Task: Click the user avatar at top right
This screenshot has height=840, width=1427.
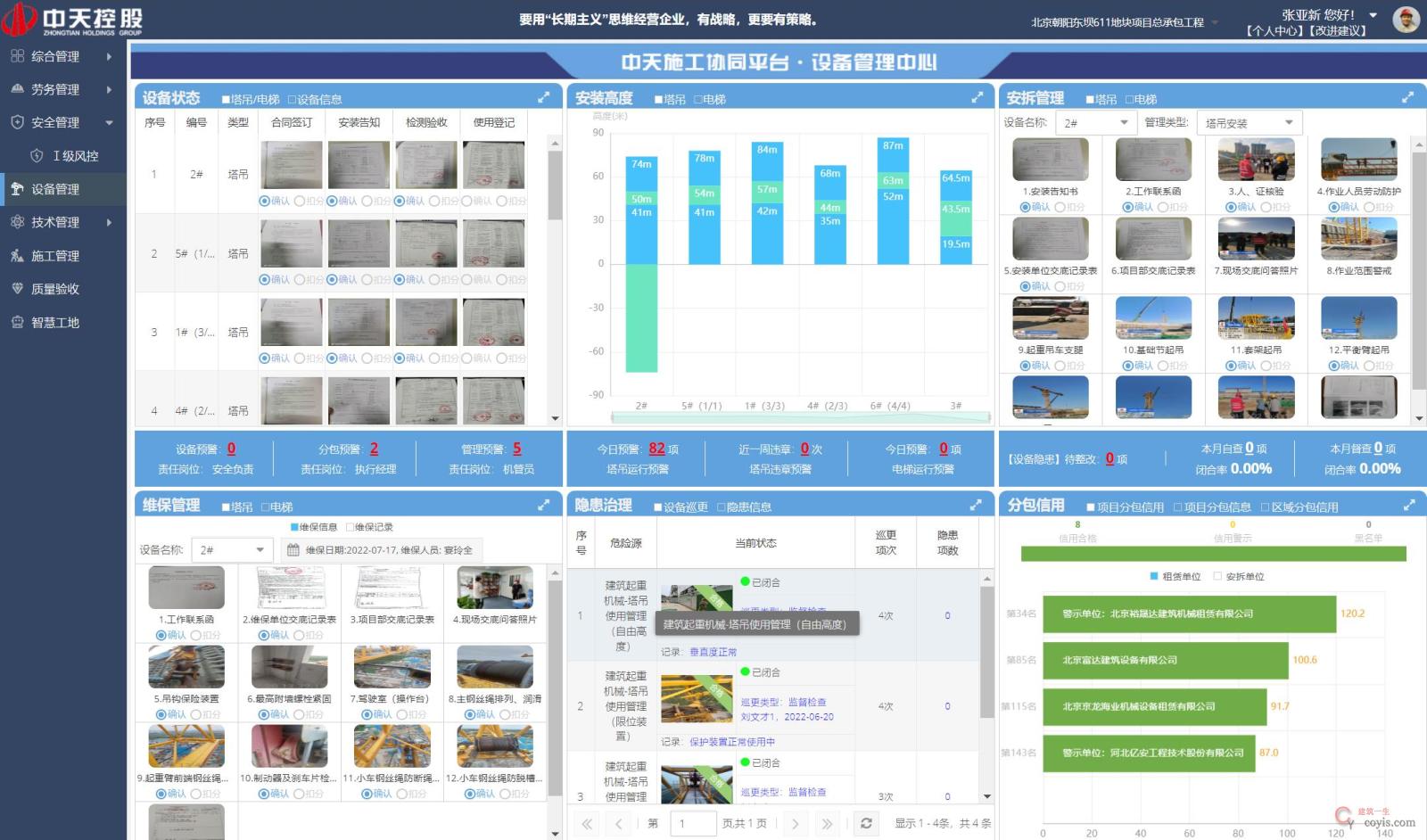Action: pos(1406,20)
